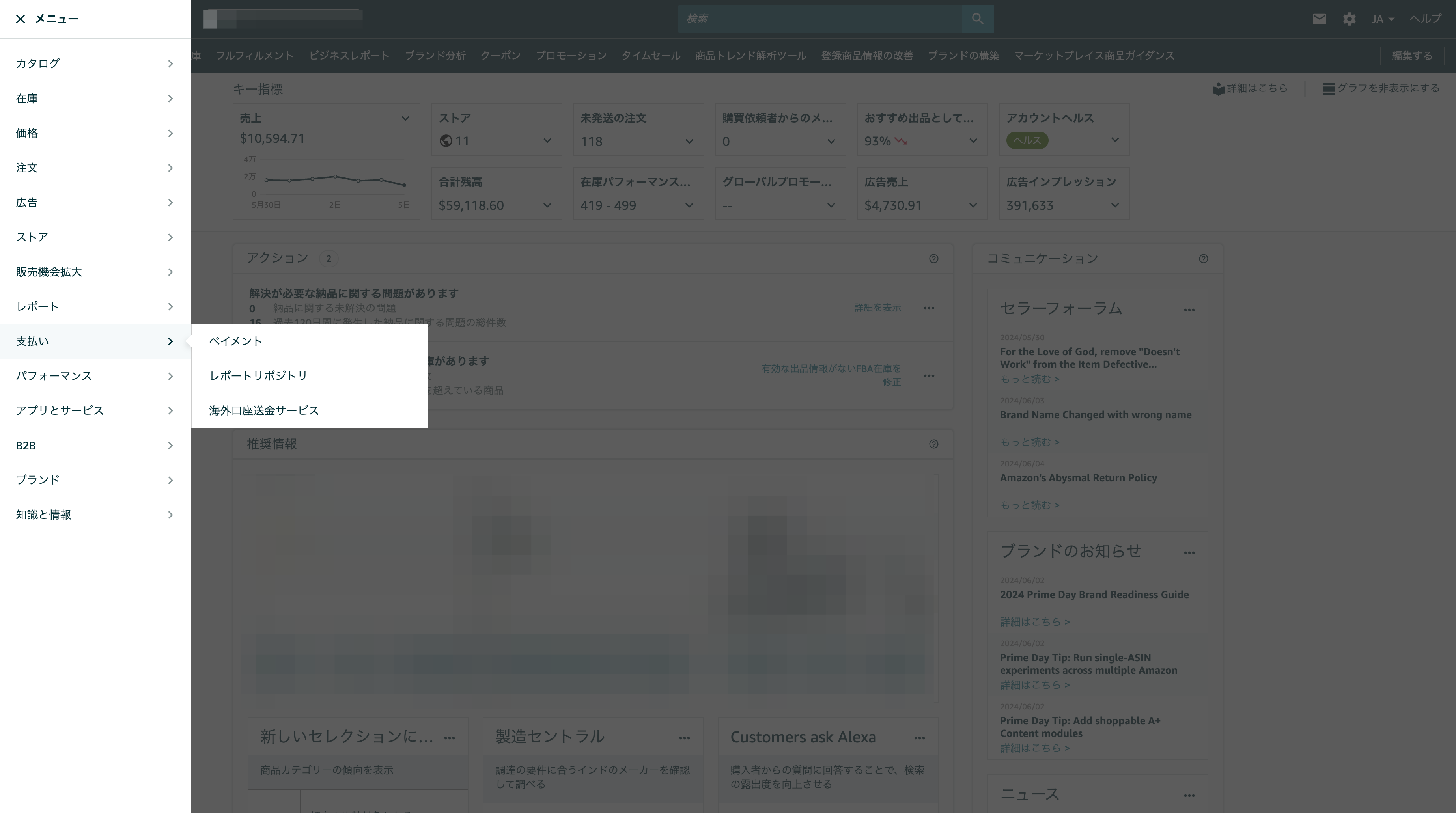1456x813 pixels.
Task: Expand the 販売機会拡大 menu item
Action: tap(95, 272)
